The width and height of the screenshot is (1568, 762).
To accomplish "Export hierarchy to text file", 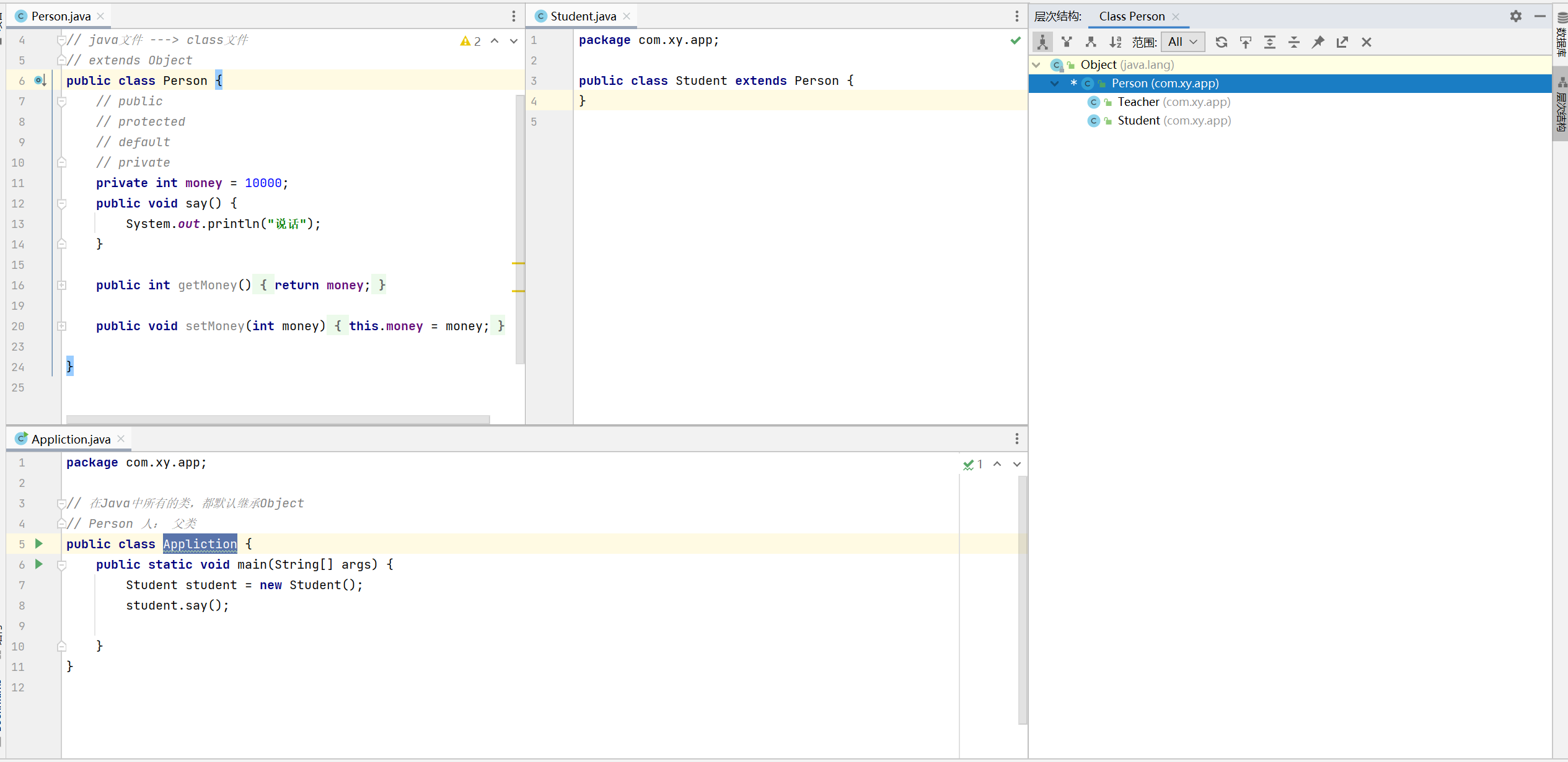I will click(x=1342, y=42).
